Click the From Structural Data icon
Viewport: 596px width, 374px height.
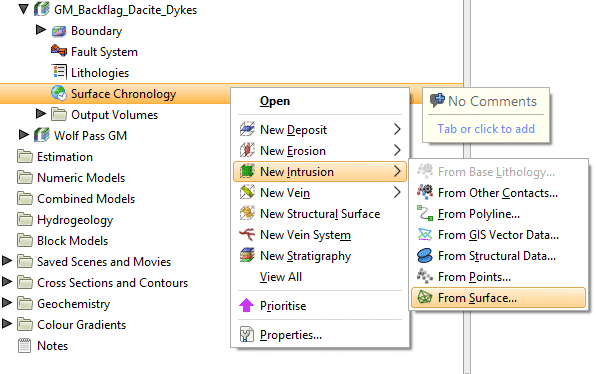[425, 256]
